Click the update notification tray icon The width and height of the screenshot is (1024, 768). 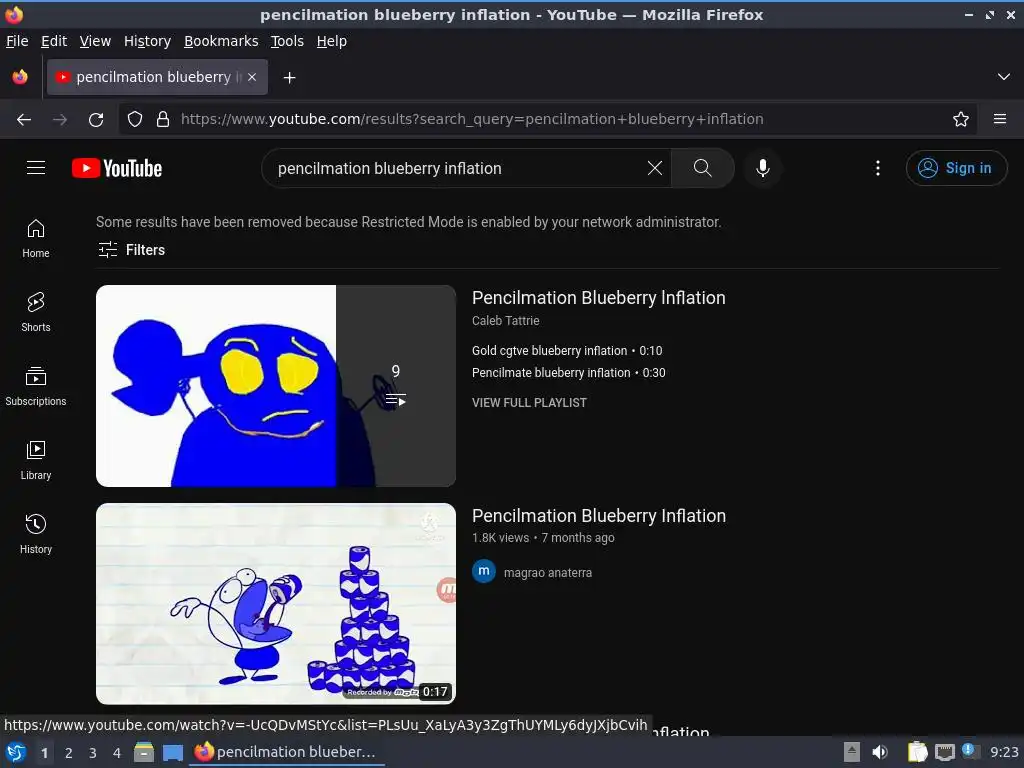(x=969, y=751)
